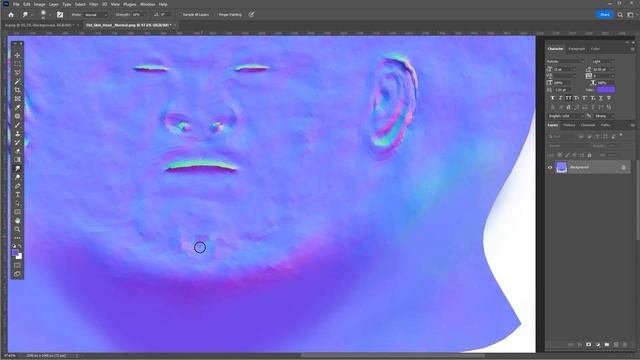Toggle All Caps in Character panel
640x360 pixels.
(x=568, y=98)
